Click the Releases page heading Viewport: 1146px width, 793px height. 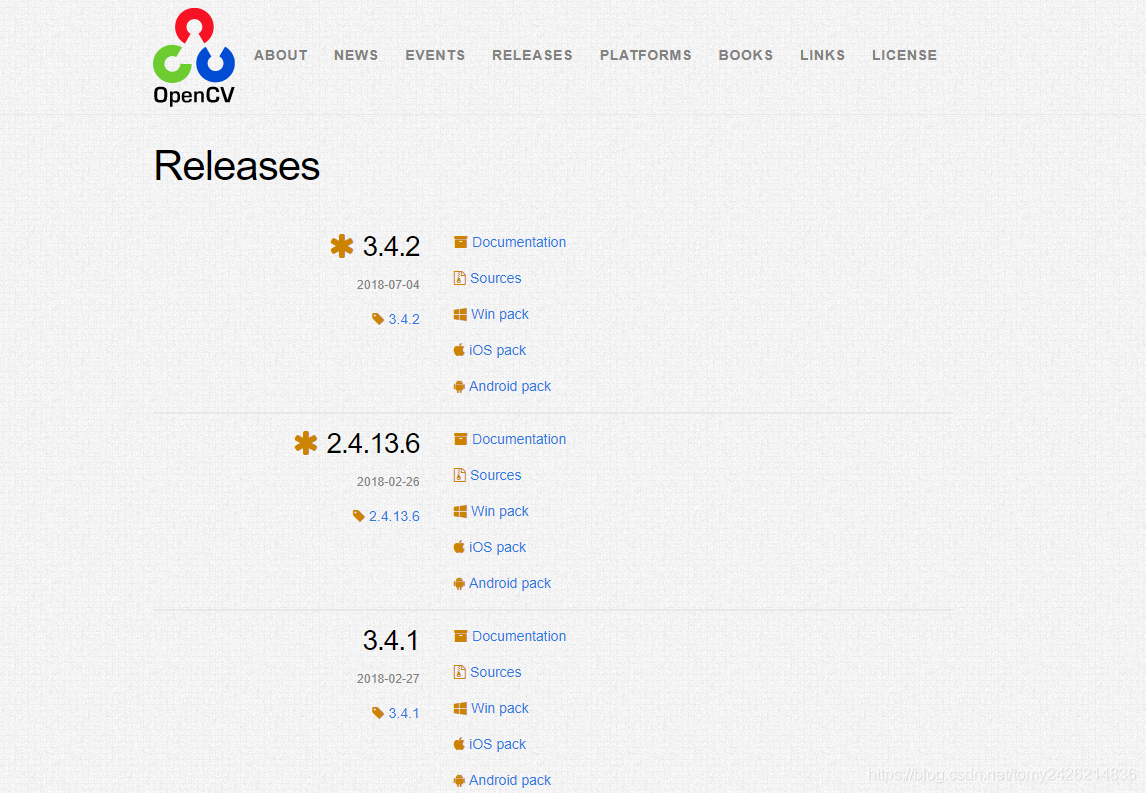pos(237,165)
